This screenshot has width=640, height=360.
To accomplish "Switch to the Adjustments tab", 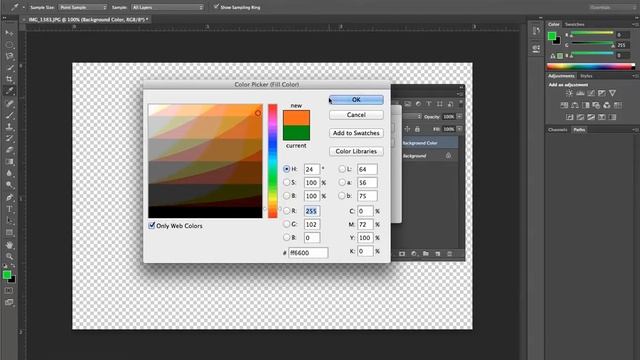I will (x=561, y=76).
